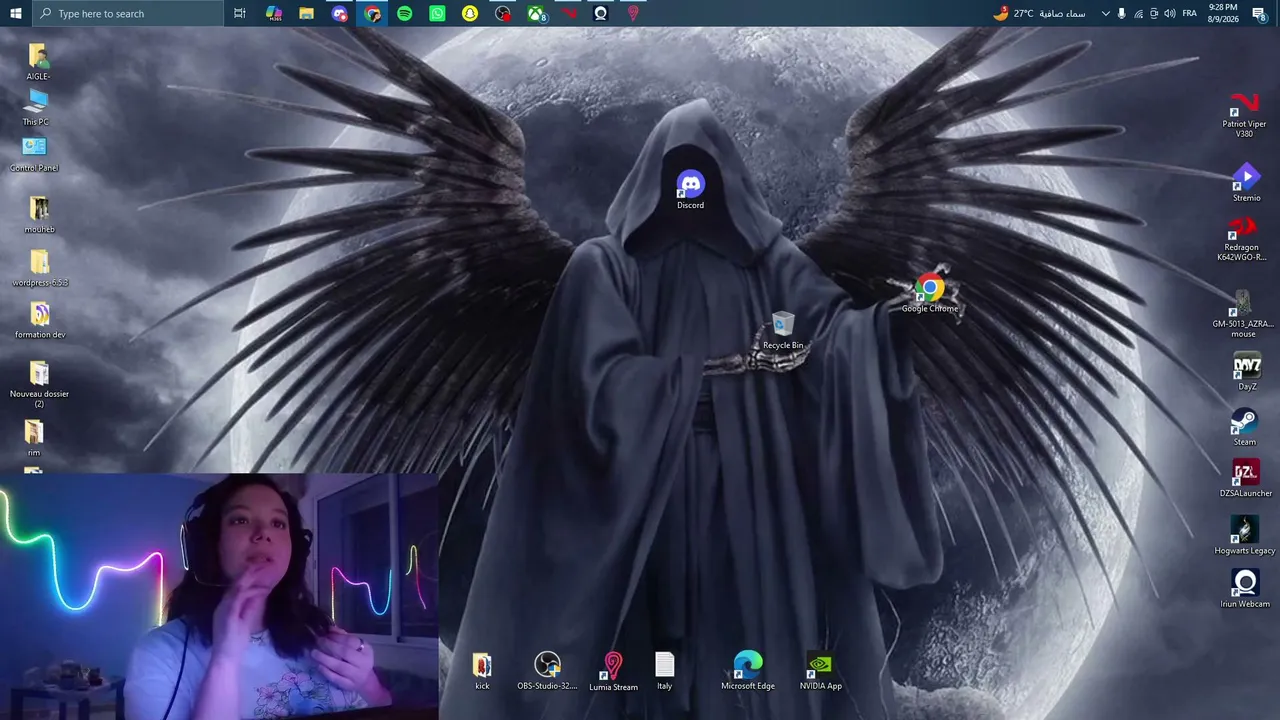1280x720 pixels.
Task: Open Lumia Stream from the taskbar
Action: [633, 13]
